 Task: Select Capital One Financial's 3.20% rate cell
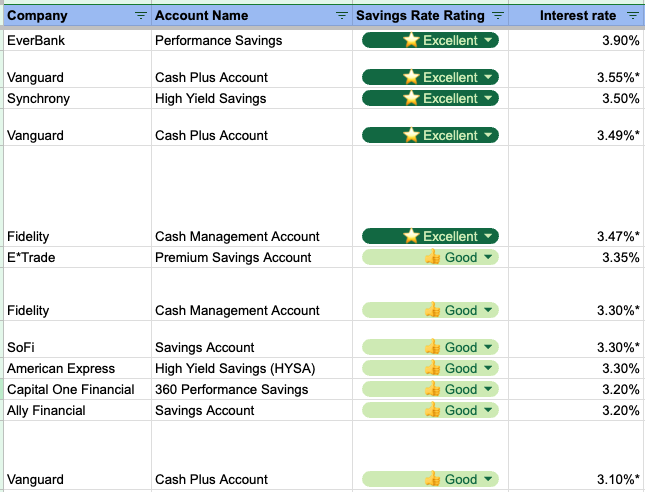click(577, 389)
